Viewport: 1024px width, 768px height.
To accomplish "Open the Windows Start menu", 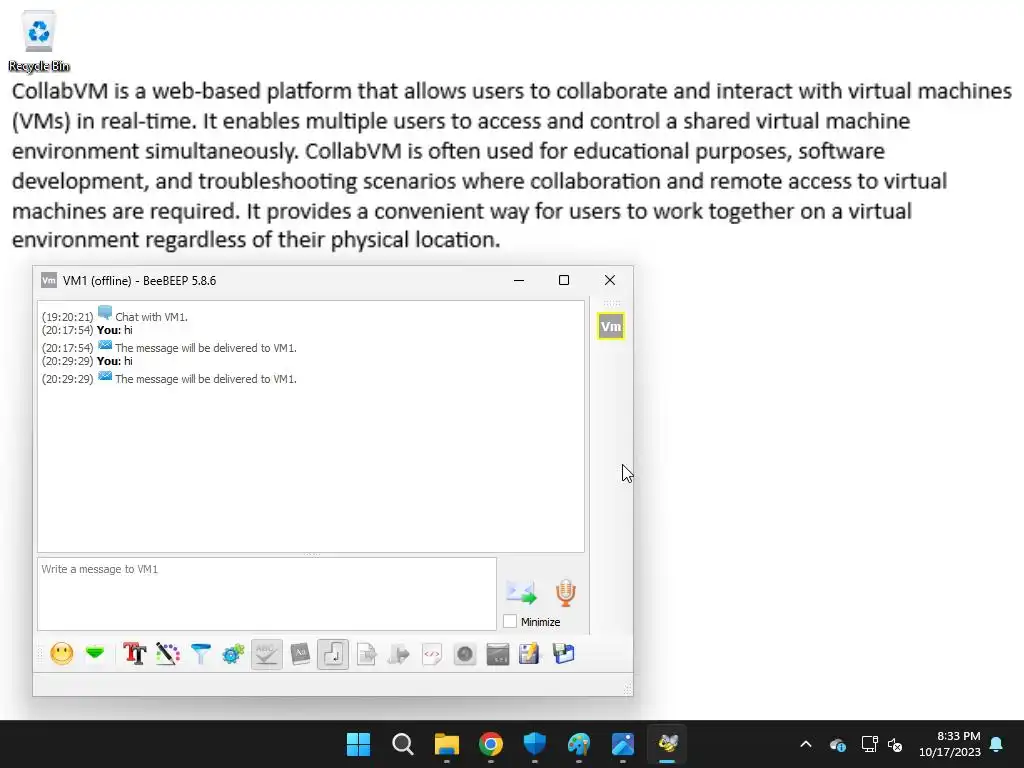I will pos(359,744).
